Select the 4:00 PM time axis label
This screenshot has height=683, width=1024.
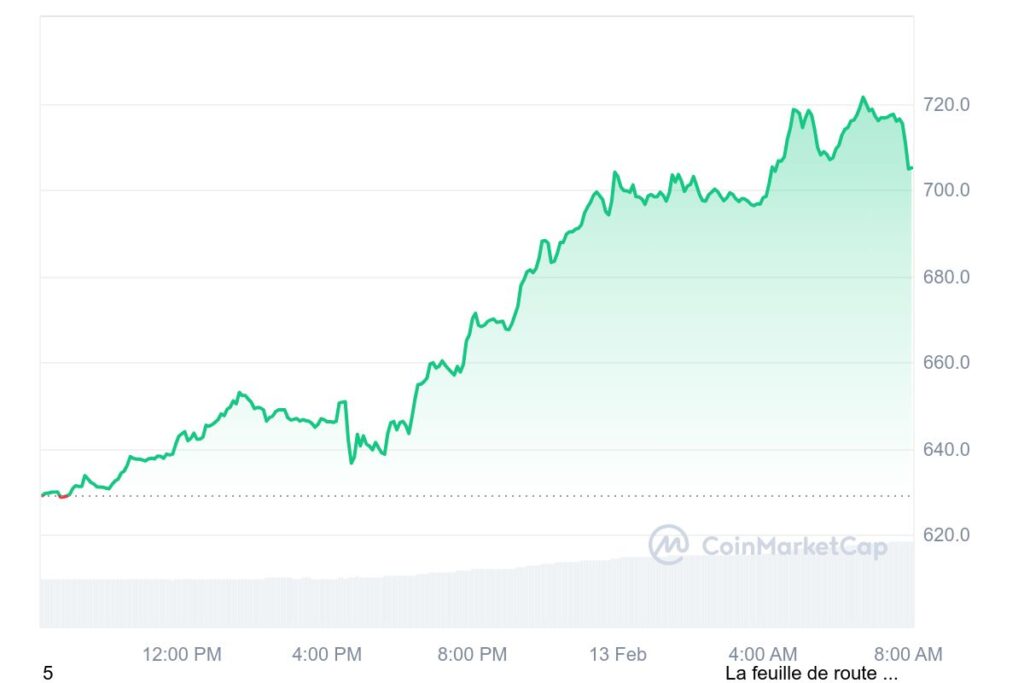[327, 655]
